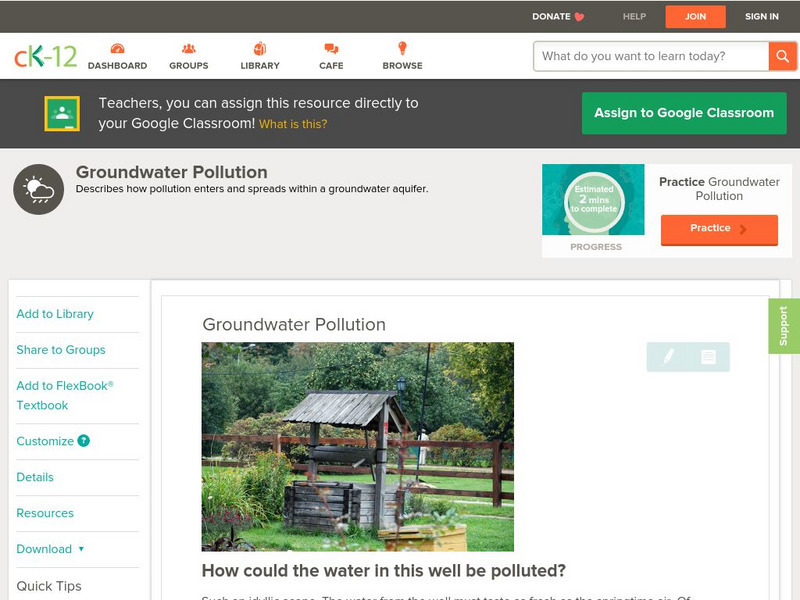
Task: Open the Dashboard icon
Action: [117, 49]
